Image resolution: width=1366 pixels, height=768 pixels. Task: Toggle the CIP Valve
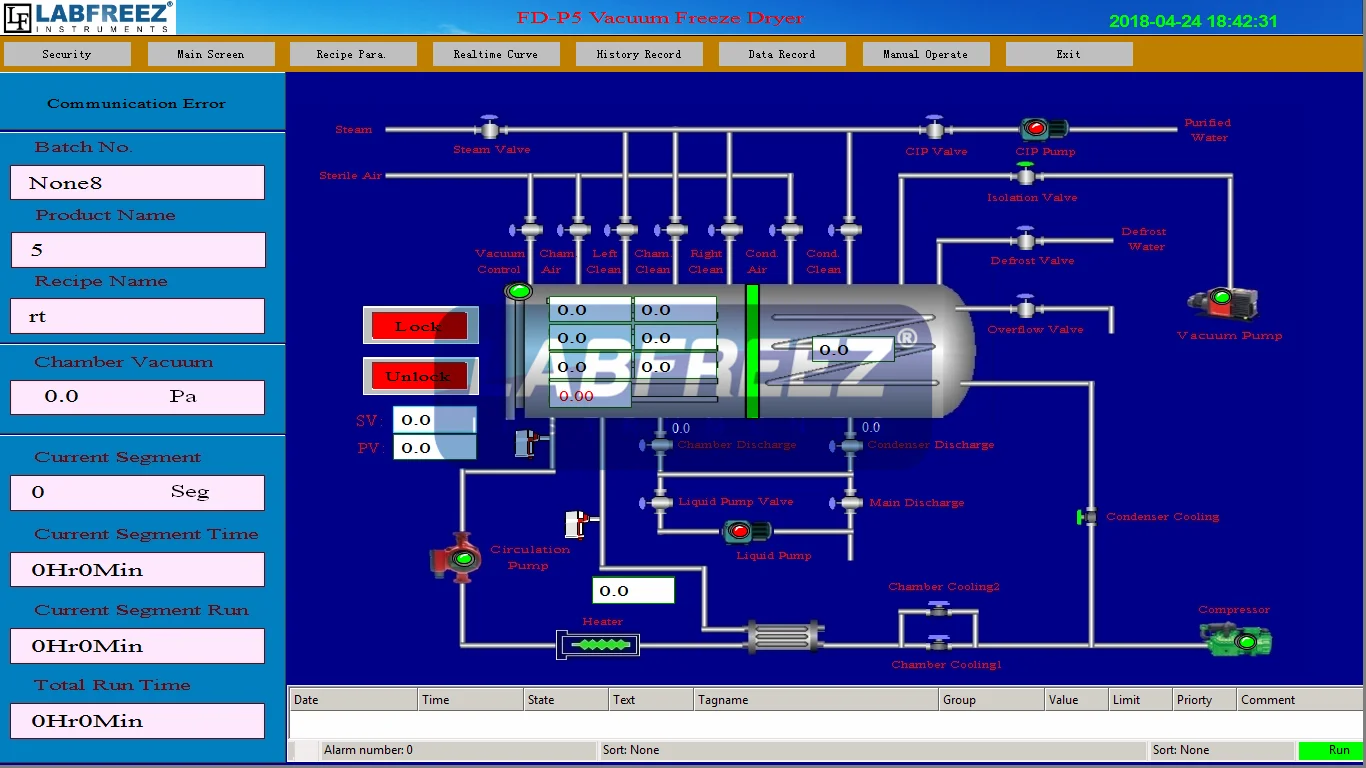pos(934,128)
